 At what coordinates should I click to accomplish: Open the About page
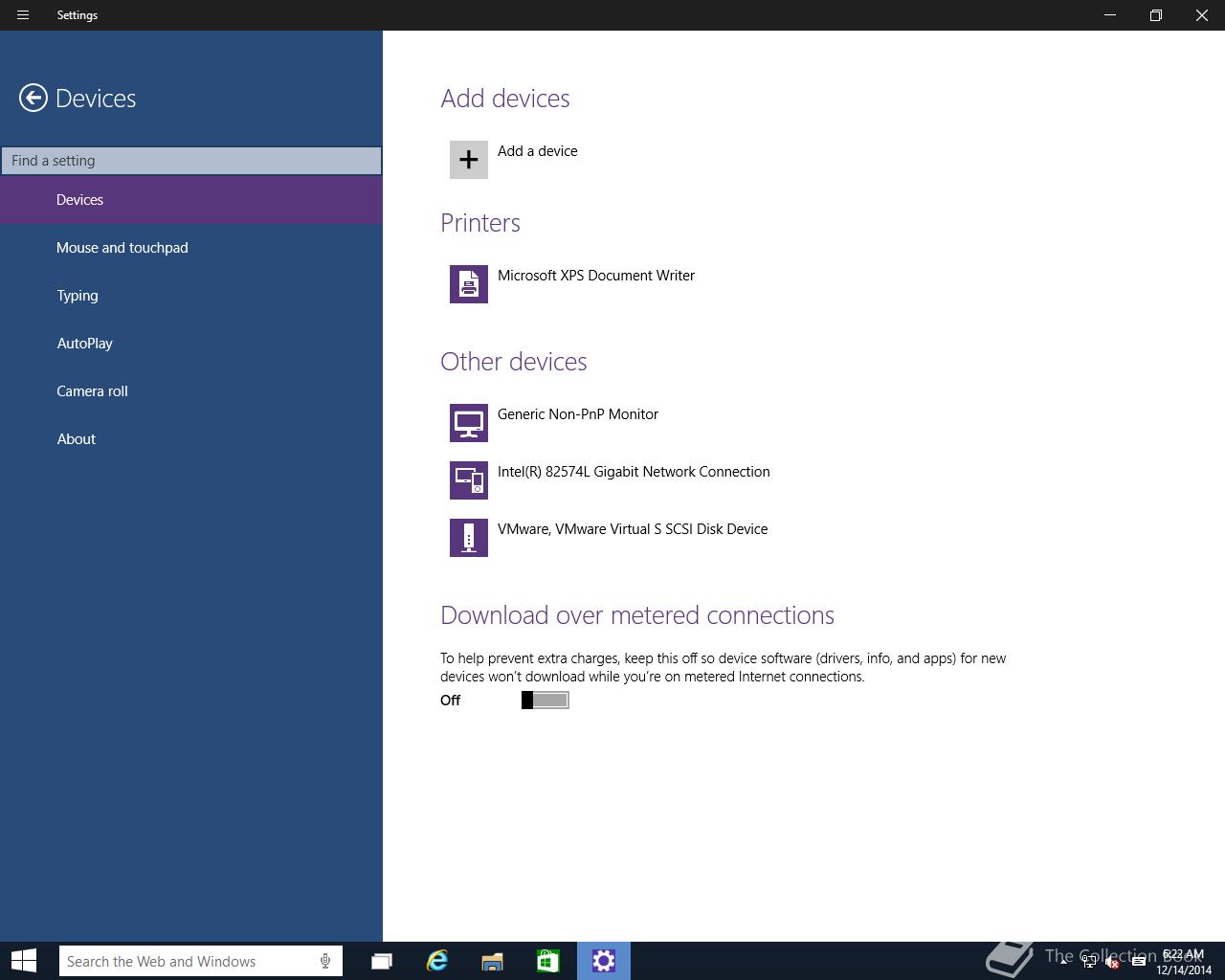tap(191, 439)
